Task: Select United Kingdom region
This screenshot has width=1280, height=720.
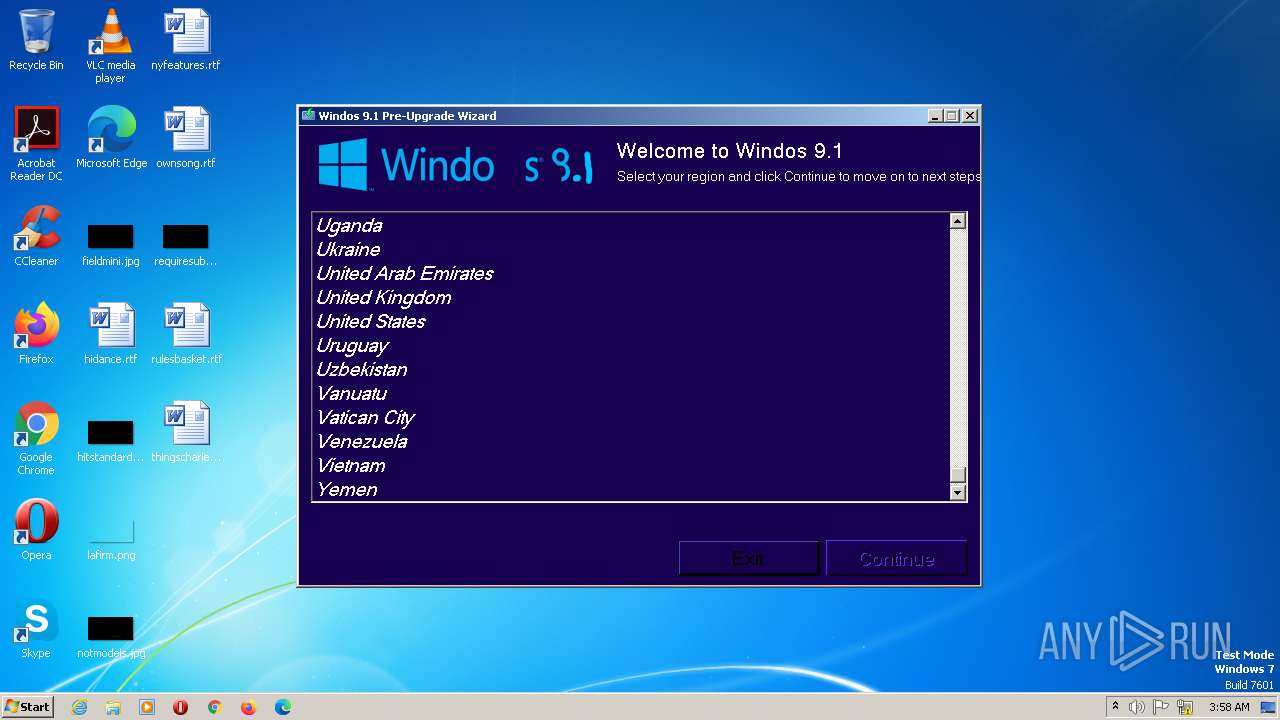Action: (x=630, y=298)
